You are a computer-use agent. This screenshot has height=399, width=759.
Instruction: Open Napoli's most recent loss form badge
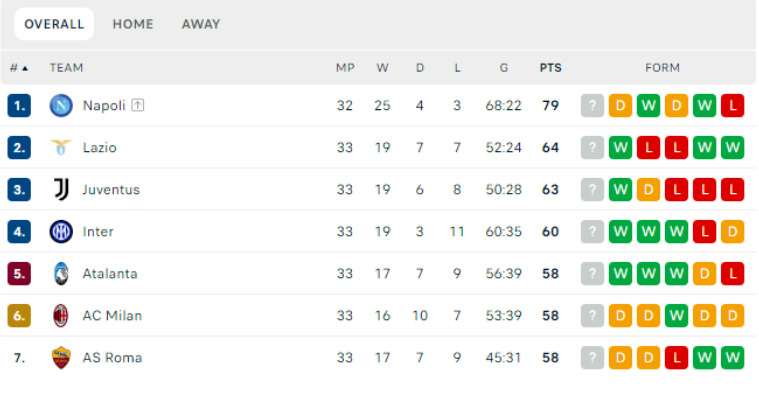point(732,106)
